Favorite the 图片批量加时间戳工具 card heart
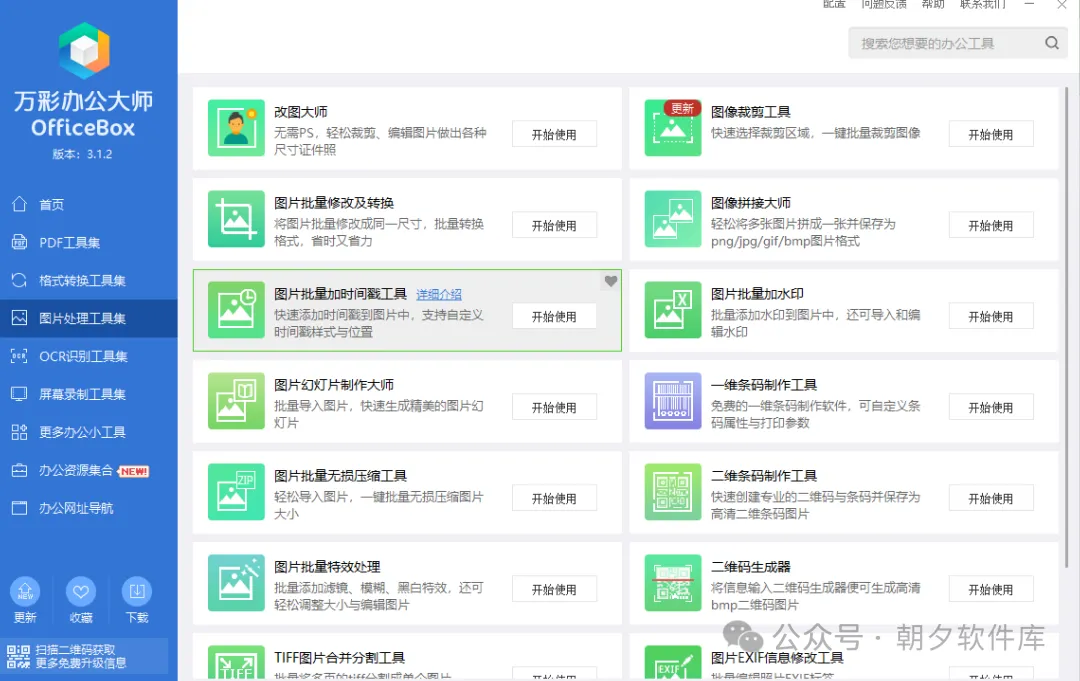 (610, 281)
